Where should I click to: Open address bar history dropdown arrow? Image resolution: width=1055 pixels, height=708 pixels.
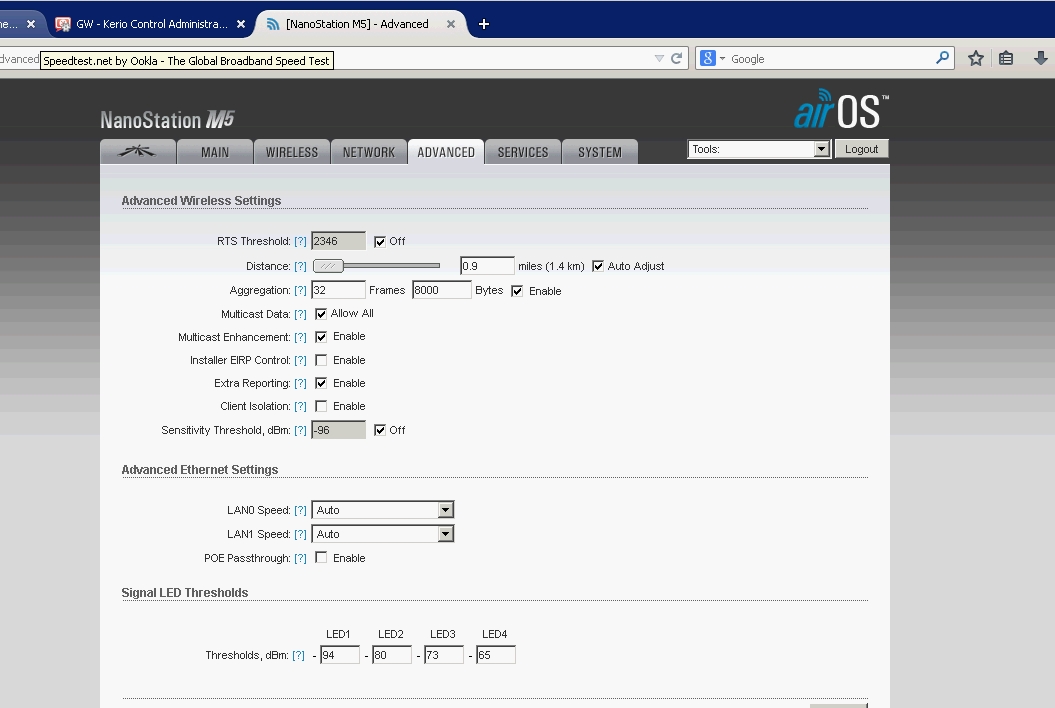(659, 59)
